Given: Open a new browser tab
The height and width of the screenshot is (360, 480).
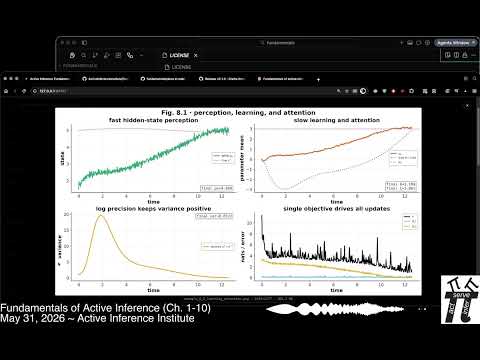Looking at the screenshot, I should 318,79.
